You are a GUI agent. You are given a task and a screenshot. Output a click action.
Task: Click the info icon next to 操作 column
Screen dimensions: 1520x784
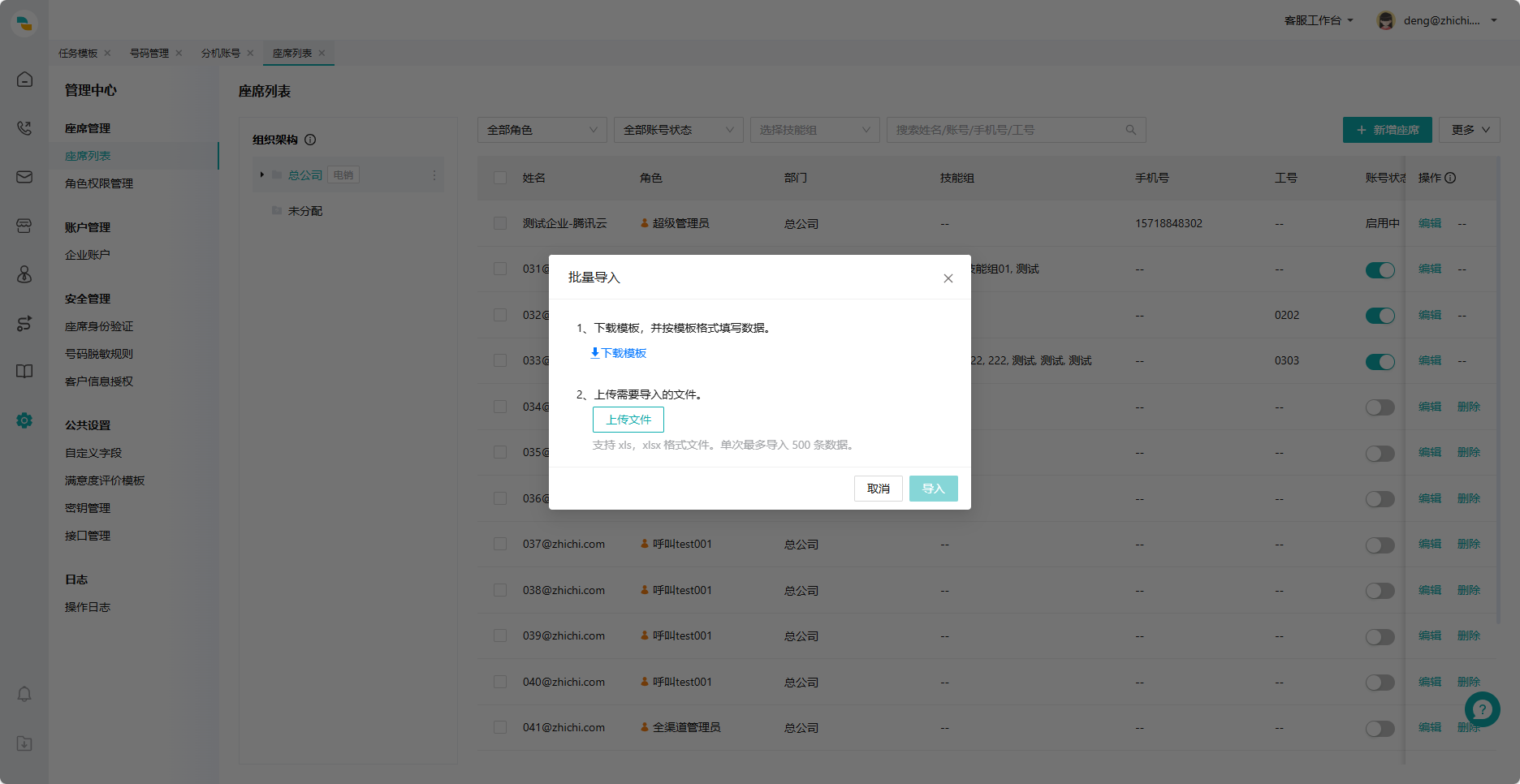pos(1450,178)
